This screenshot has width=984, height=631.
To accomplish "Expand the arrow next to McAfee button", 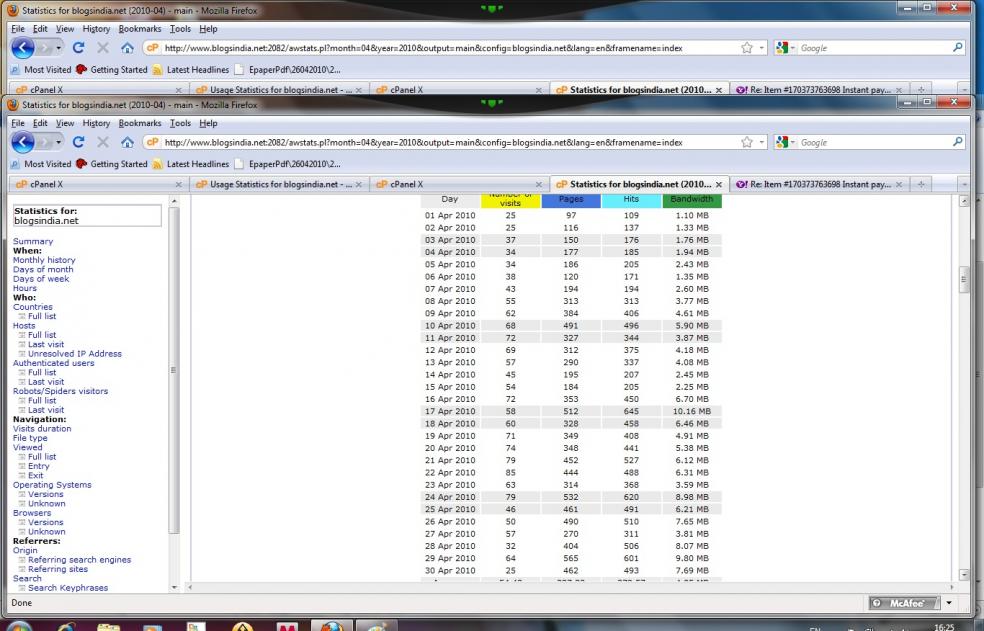I will (949, 603).
